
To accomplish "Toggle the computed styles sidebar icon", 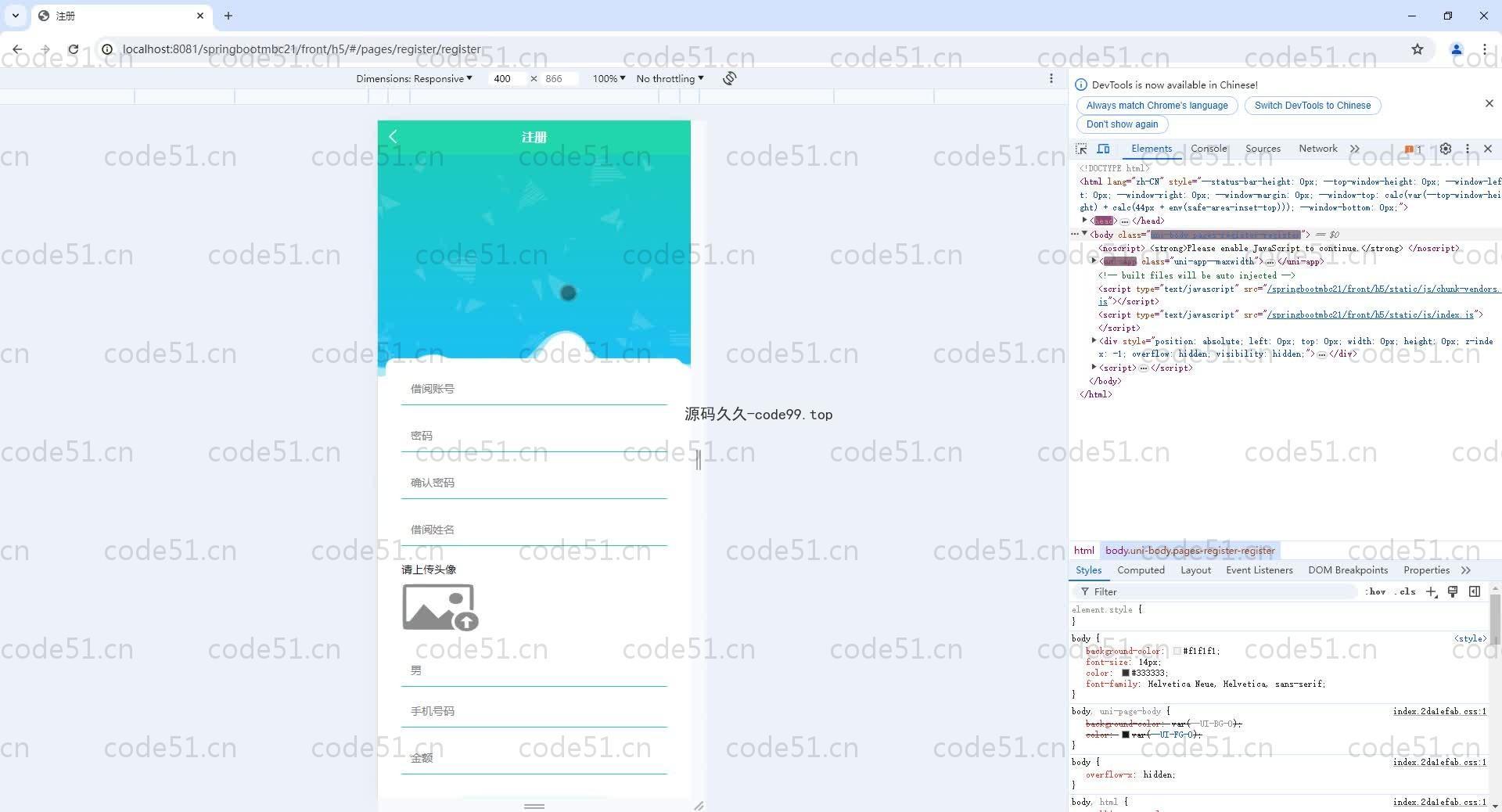I will [x=1475, y=592].
